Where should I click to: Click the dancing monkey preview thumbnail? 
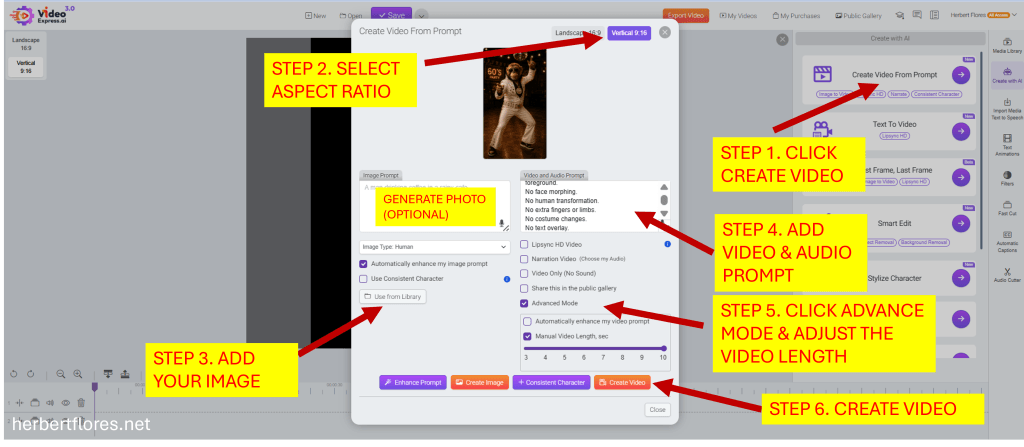coord(515,103)
